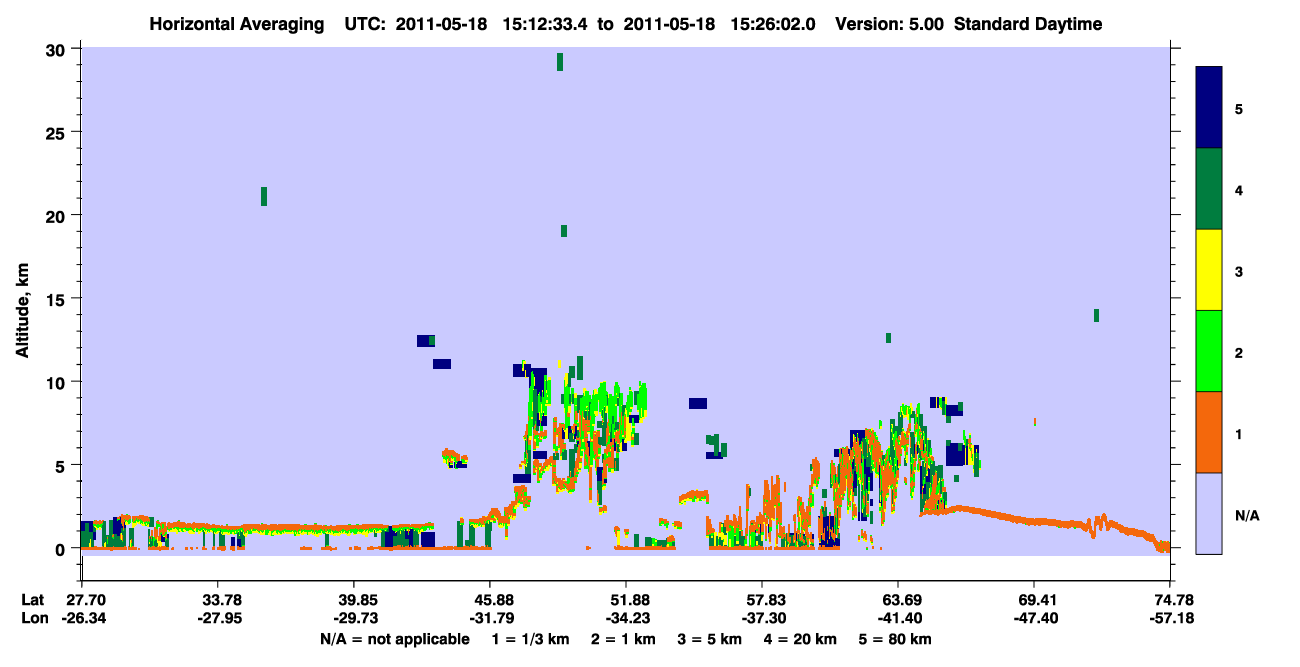Click the latitude value 57.83
This screenshot has width=1300, height=667.
[x=762, y=600]
